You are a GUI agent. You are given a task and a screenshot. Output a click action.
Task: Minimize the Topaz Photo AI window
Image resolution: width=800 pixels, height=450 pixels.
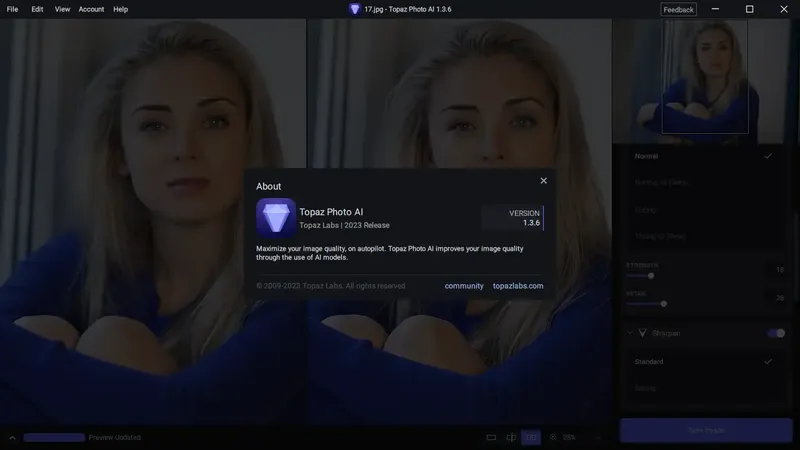pos(715,9)
